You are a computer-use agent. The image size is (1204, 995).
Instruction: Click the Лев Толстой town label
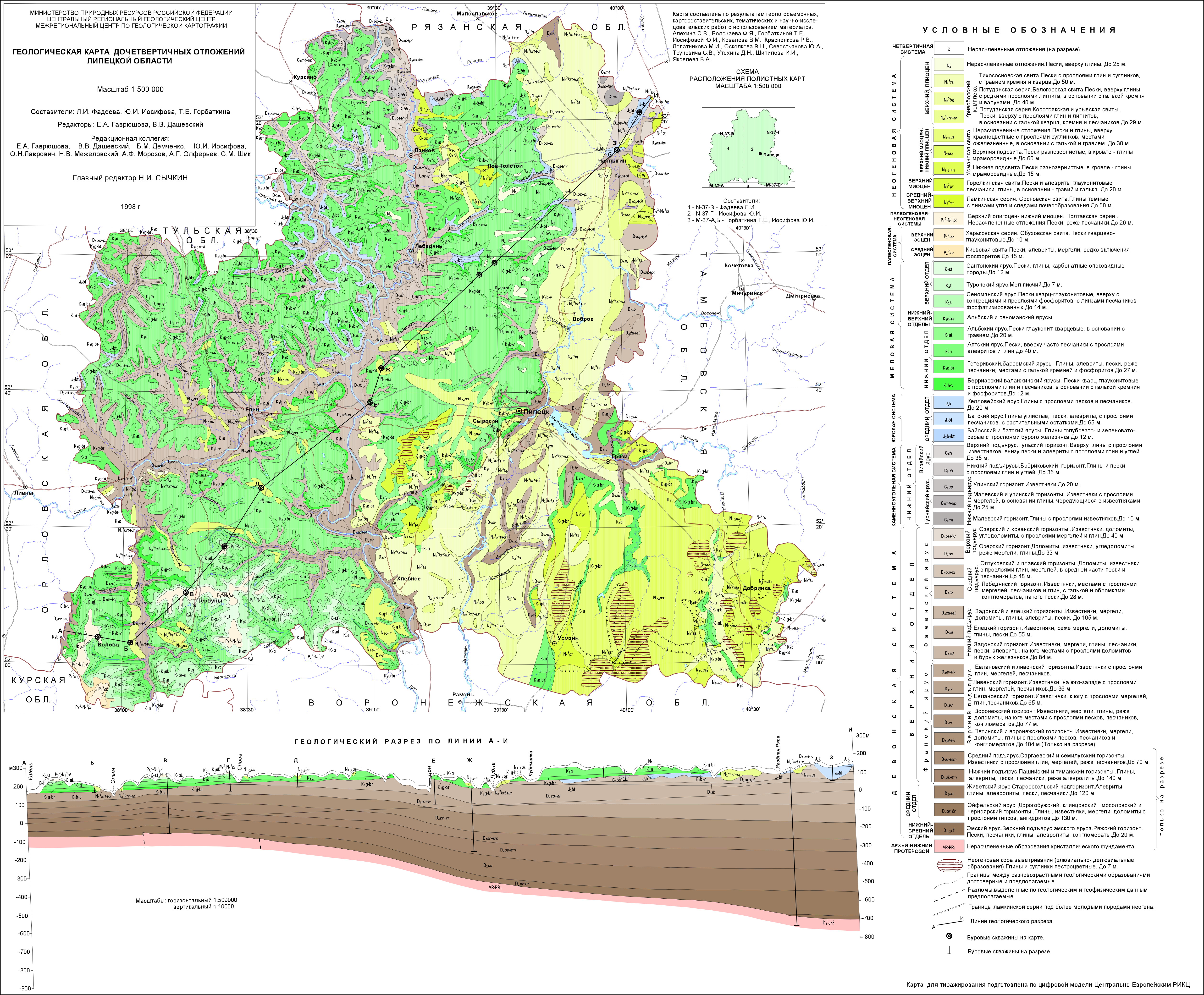(x=505, y=166)
